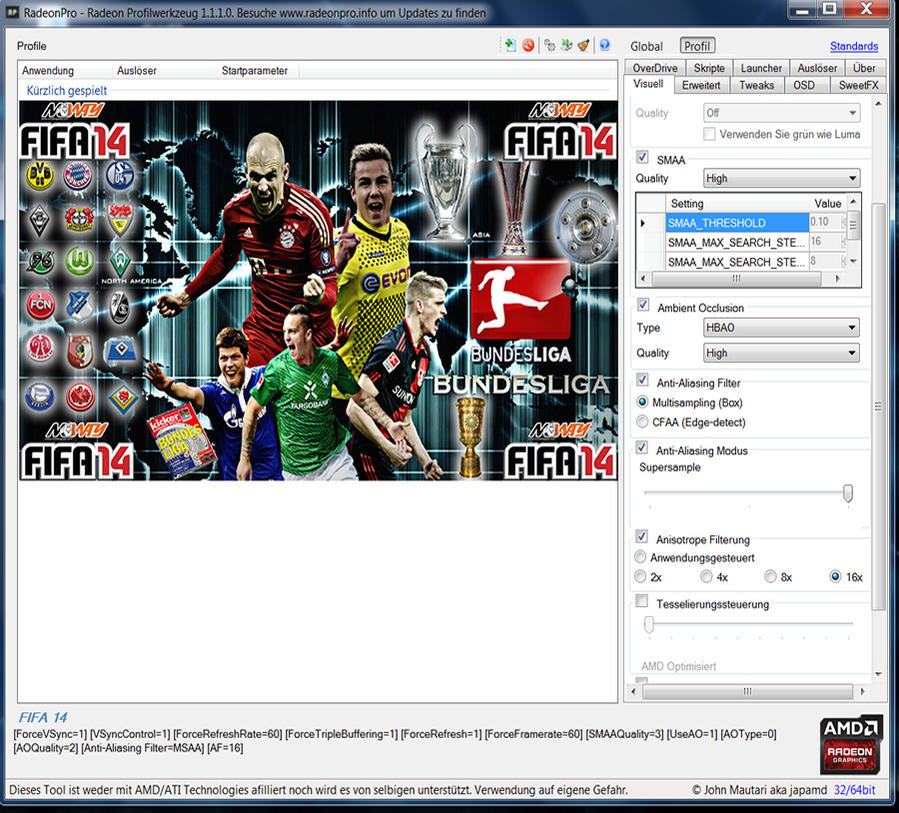
Task: Open the OSD tab
Action: point(804,85)
